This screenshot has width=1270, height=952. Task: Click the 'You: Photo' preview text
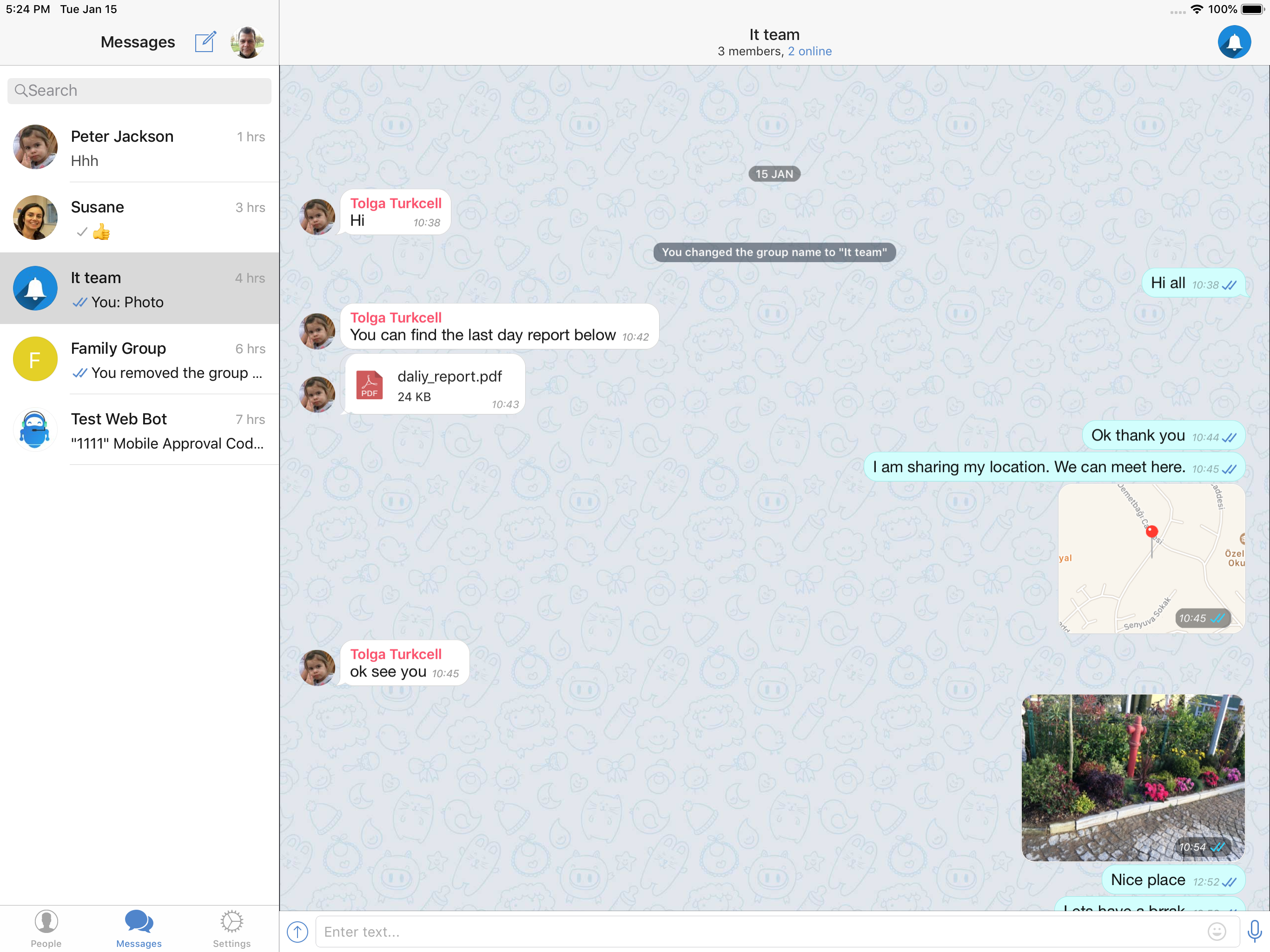tap(127, 302)
